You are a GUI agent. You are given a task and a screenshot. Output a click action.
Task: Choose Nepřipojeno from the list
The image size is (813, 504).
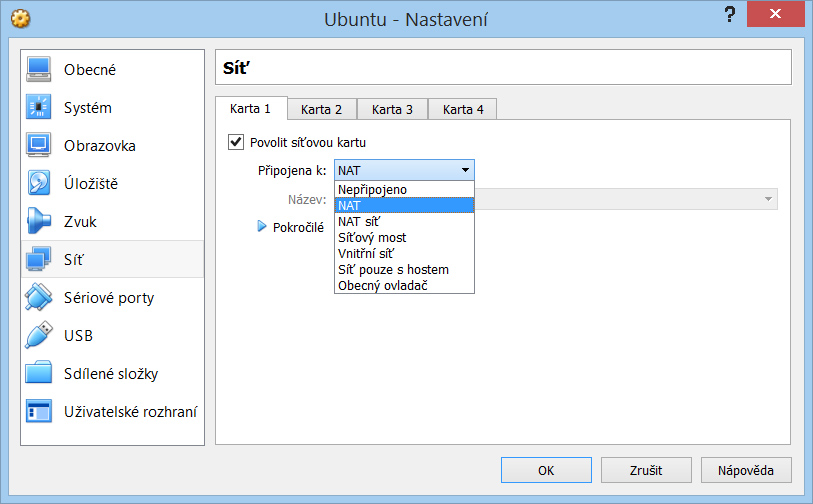404,189
